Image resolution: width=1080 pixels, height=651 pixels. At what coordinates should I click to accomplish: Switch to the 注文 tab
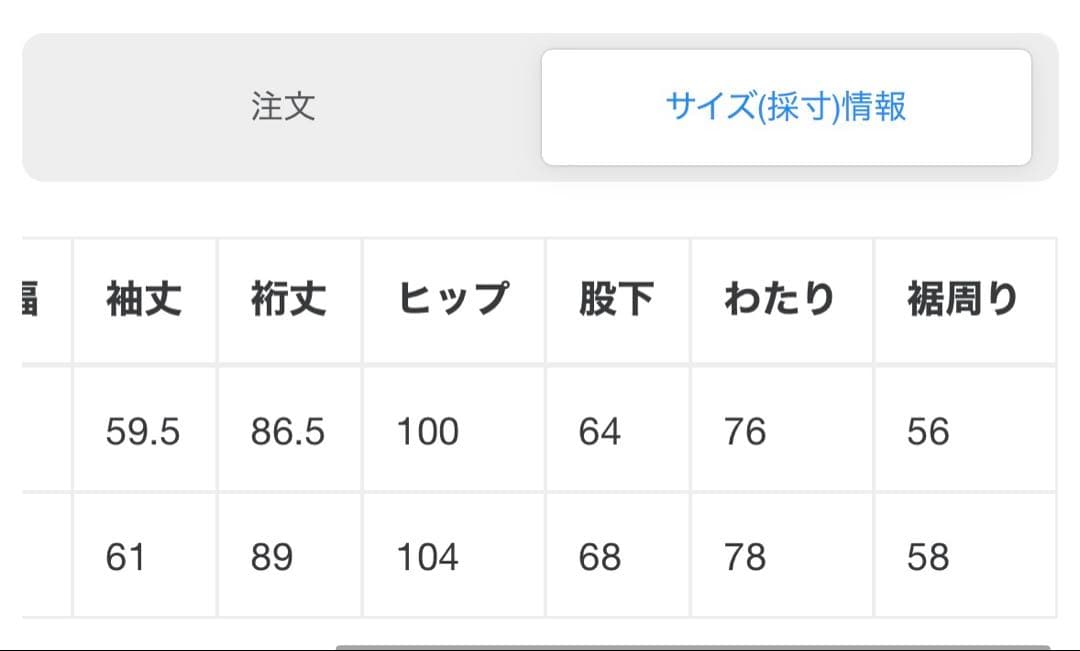pyautogui.click(x=283, y=107)
